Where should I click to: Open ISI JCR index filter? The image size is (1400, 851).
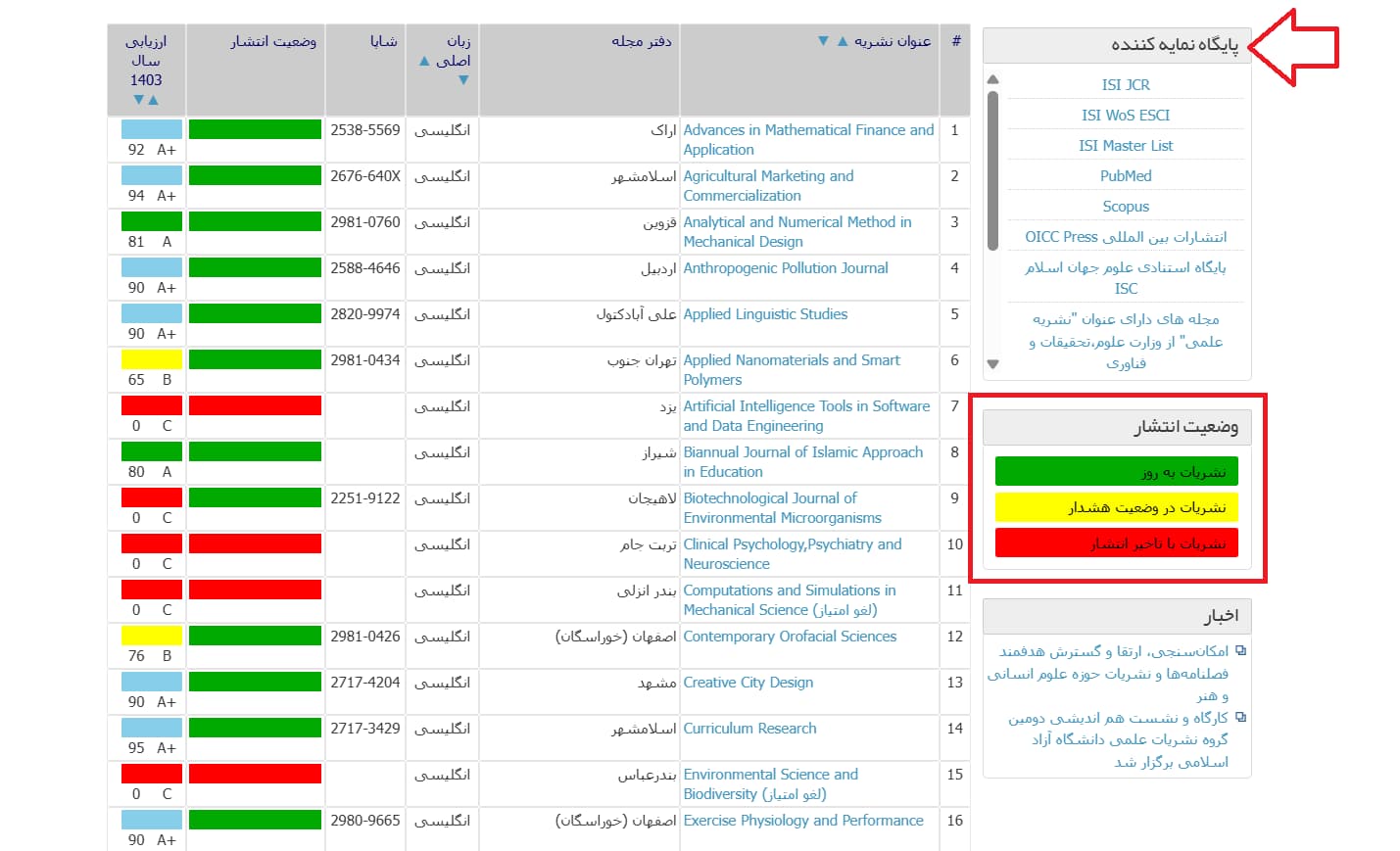point(1126,85)
